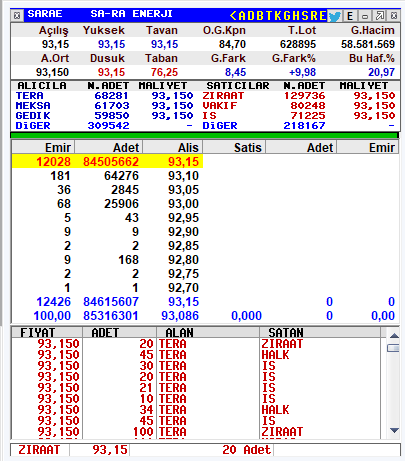Click the G.Hacim value 58.581.569
The width and height of the screenshot is (405, 461).
[368, 44]
